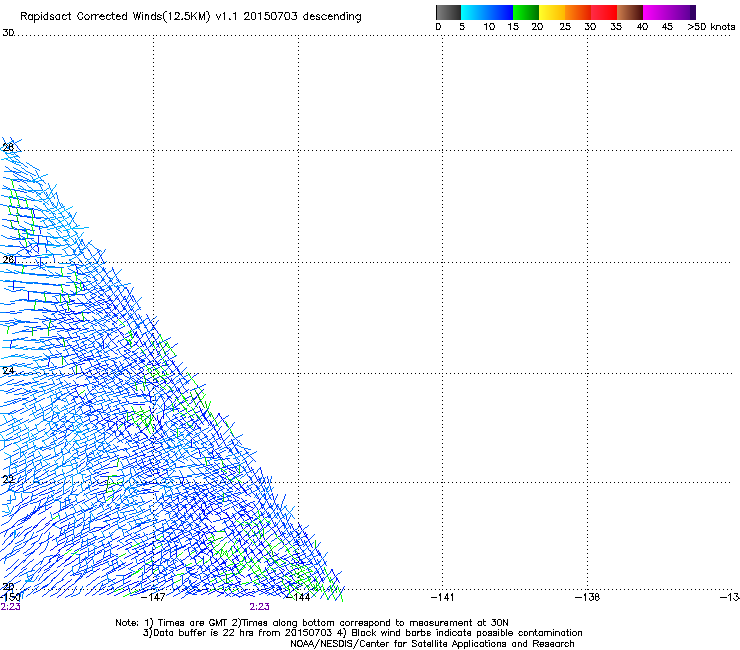Click the '0' legend scale label
740x650 pixels.
[x=438, y=27]
